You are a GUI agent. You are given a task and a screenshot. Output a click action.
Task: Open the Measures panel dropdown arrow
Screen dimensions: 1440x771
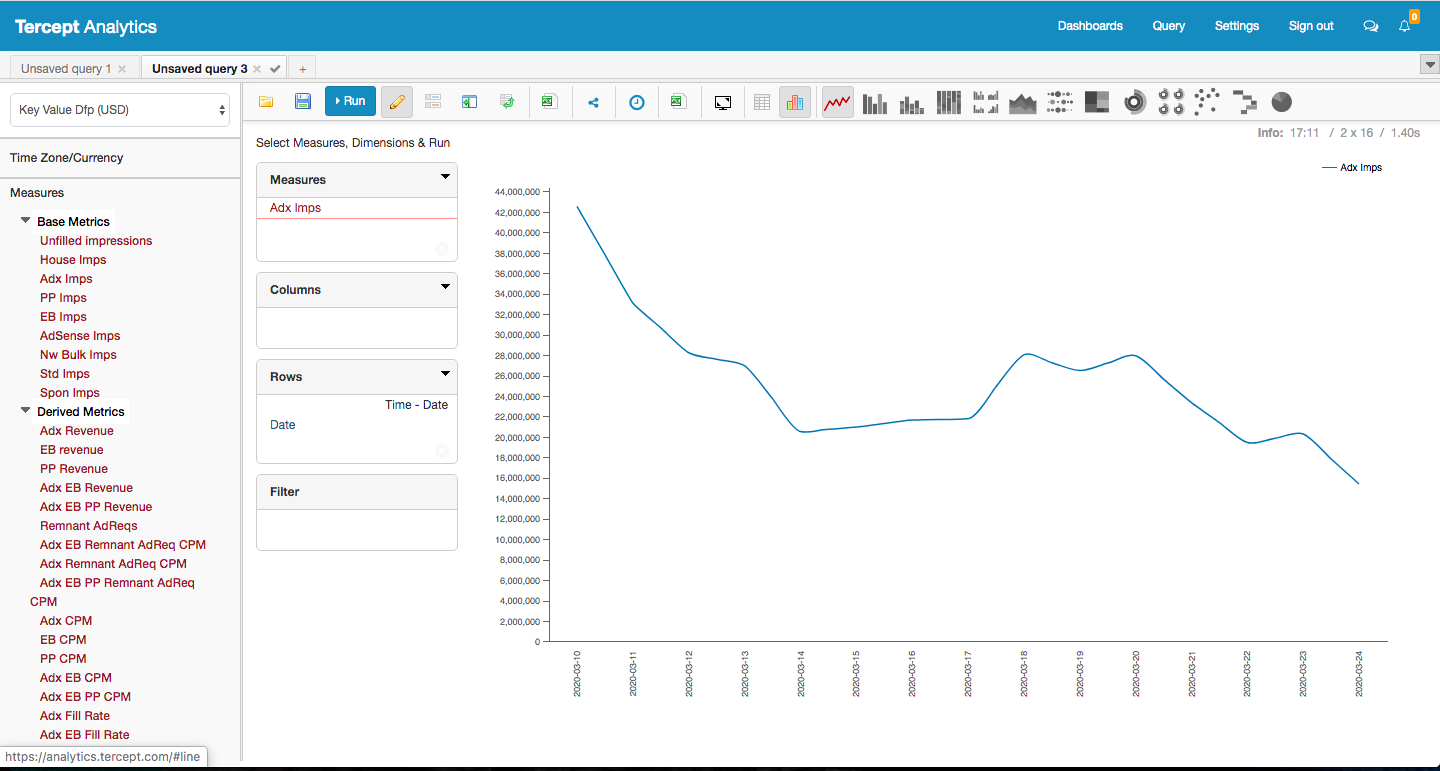coord(446,177)
